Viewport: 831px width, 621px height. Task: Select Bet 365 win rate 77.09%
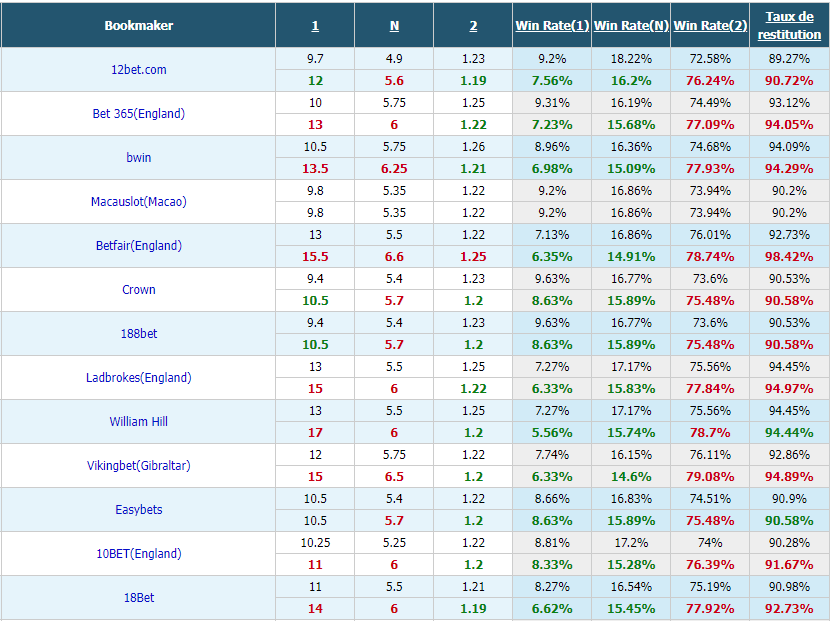click(x=710, y=125)
